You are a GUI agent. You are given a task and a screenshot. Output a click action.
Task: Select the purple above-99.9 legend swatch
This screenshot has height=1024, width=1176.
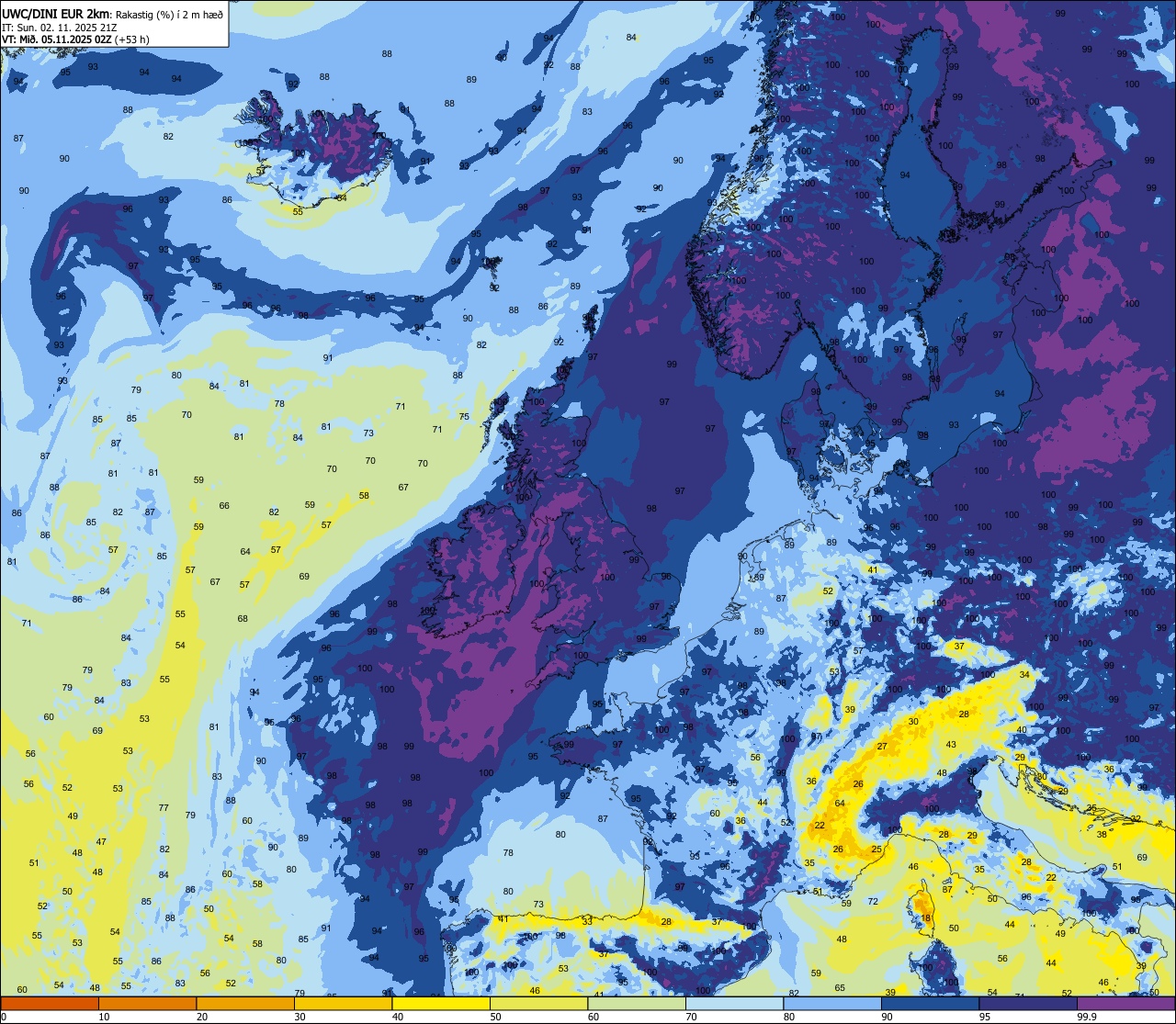coord(1126,1004)
